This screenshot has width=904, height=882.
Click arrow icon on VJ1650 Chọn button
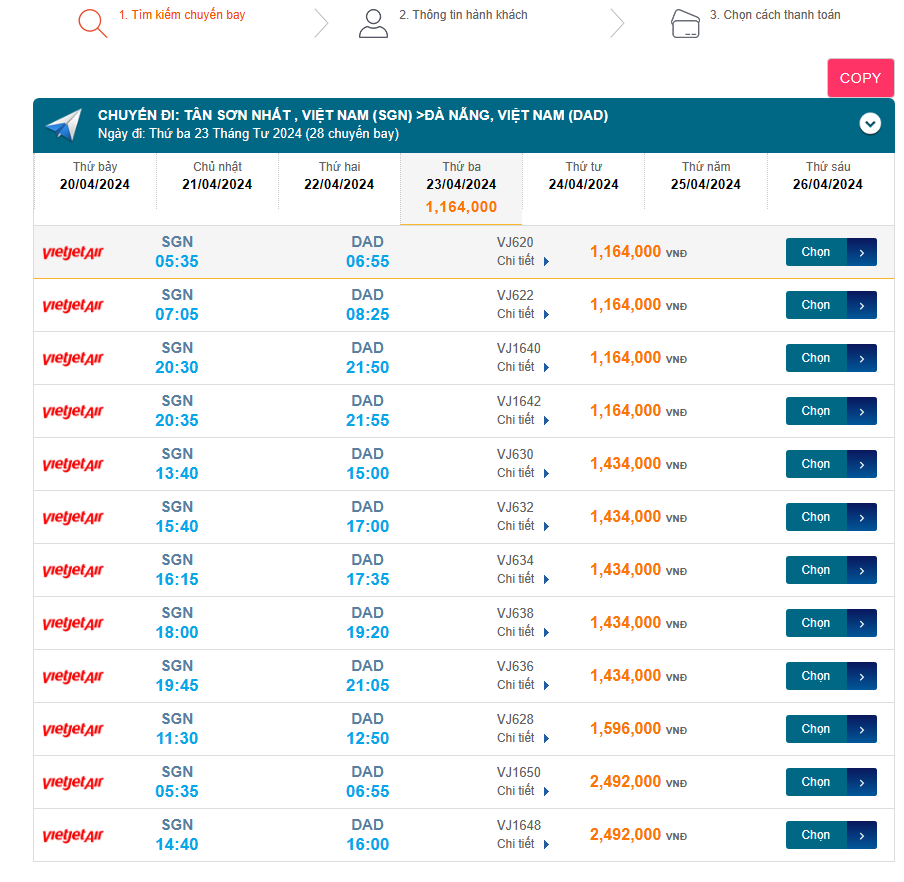click(x=862, y=782)
